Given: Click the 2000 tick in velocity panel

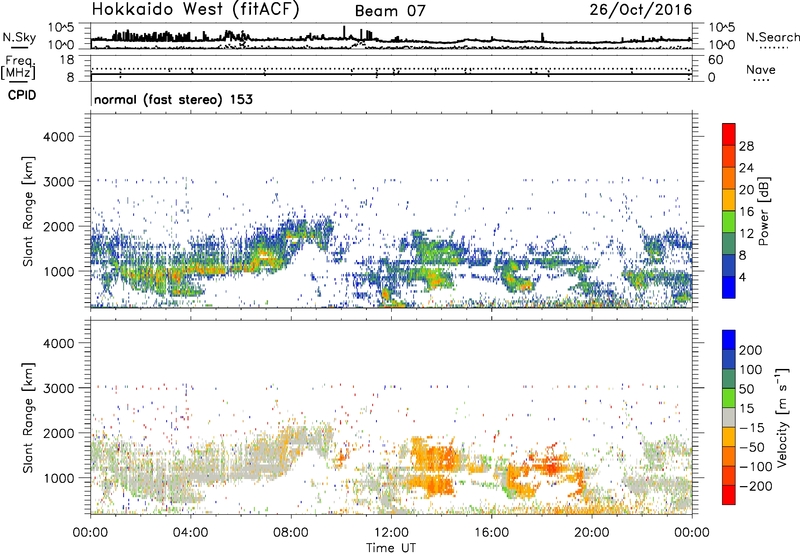Looking at the screenshot, I should coord(59,433).
